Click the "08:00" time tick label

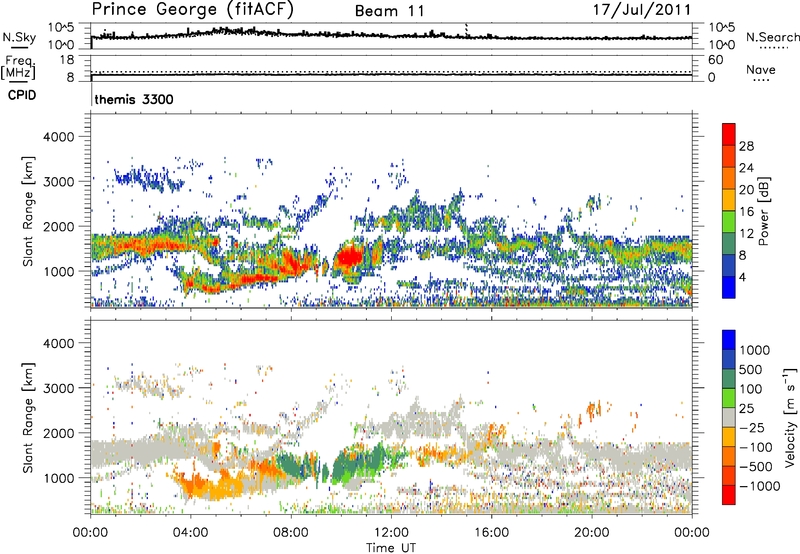(291, 533)
